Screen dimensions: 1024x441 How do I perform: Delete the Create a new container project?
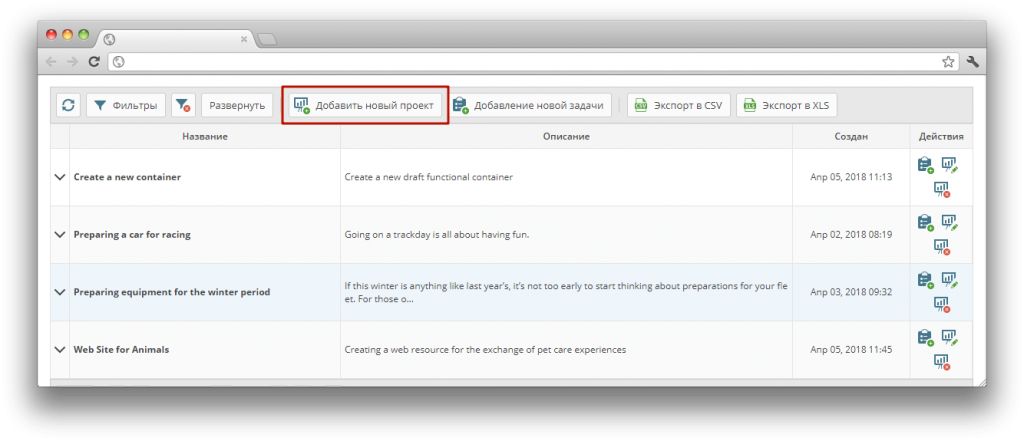coord(940,188)
